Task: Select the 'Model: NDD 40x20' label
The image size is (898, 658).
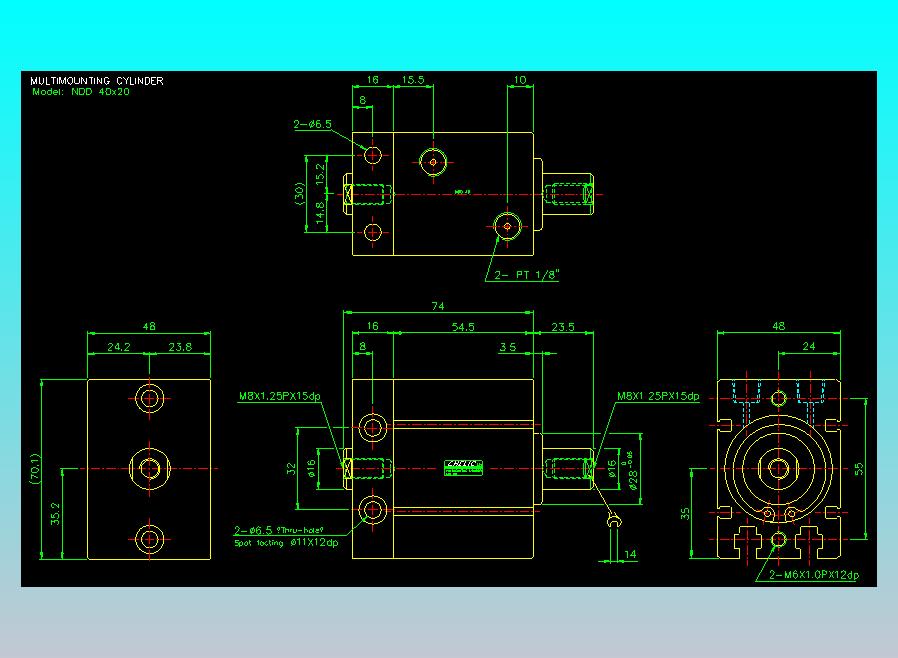Action: 81,92
